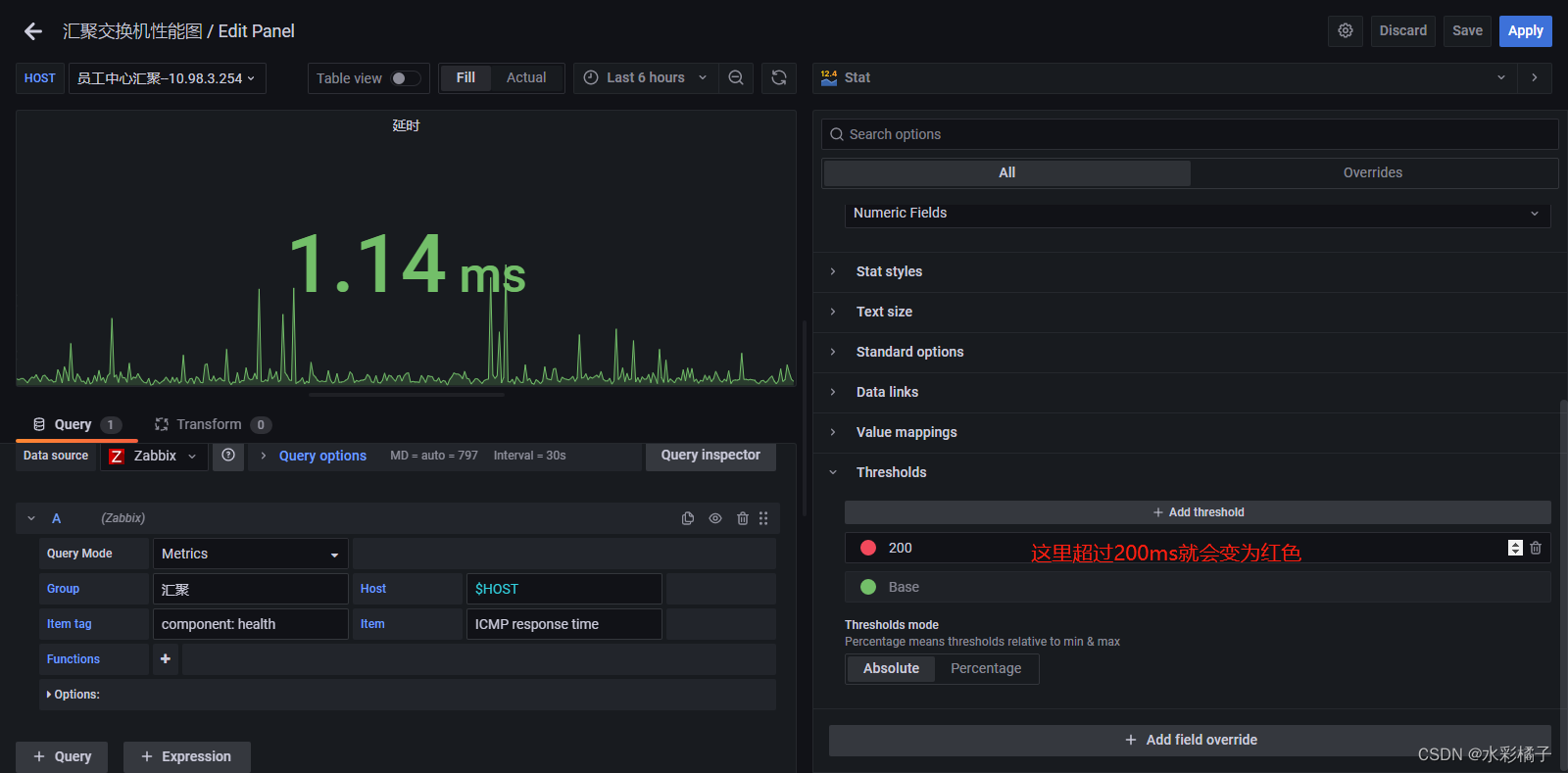Add a new Expression
Viewport: 1568px width, 773px height.
186,756
